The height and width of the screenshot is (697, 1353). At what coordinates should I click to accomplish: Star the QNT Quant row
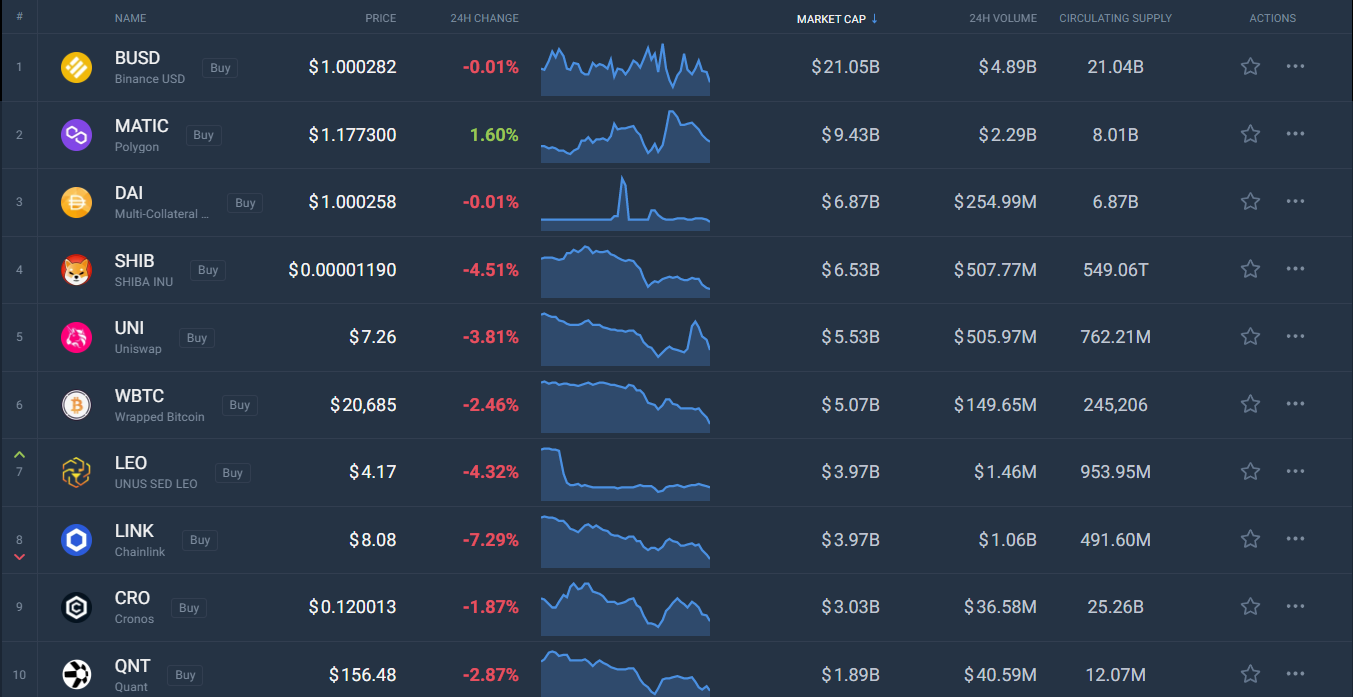[1250, 674]
